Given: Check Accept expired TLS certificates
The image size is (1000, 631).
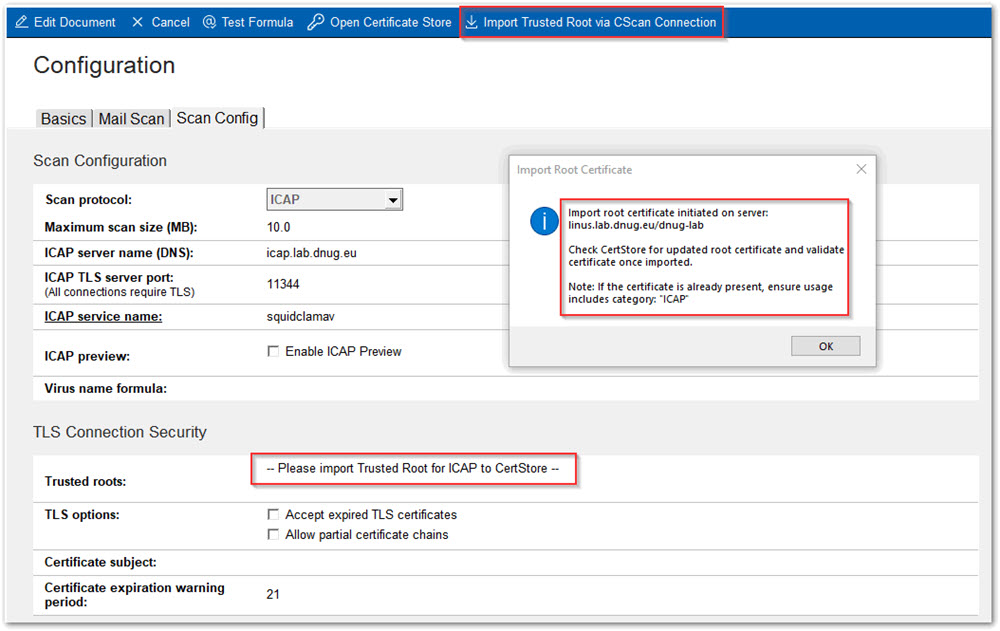Looking at the screenshot, I should (273, 515).
